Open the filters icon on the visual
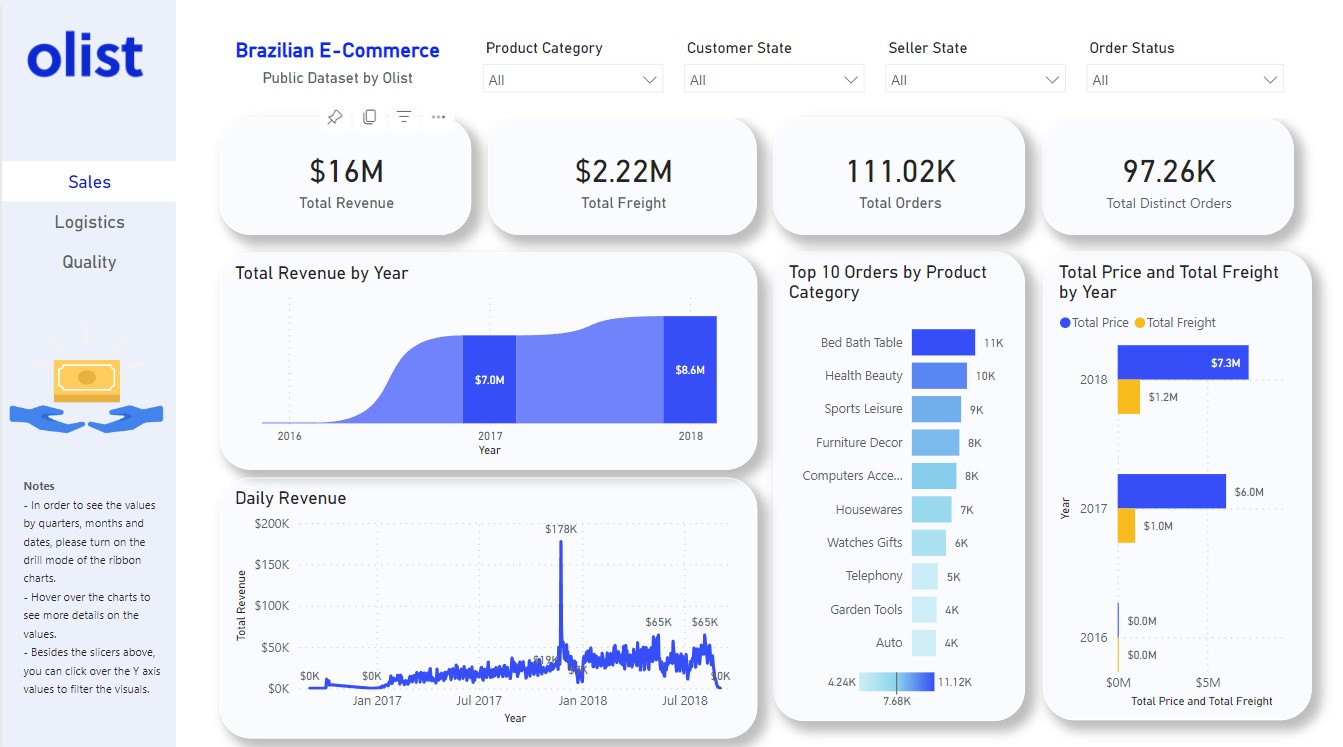 pos(404,117)
